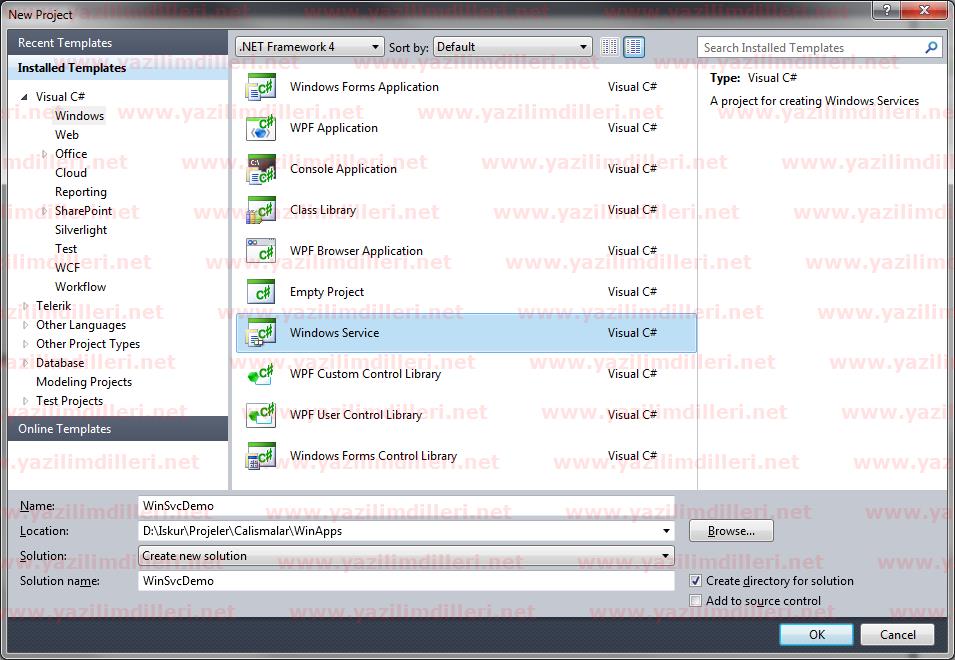Select the Silverlight category
Viewport: 955px width, 660px height.
tap(80, 230)
